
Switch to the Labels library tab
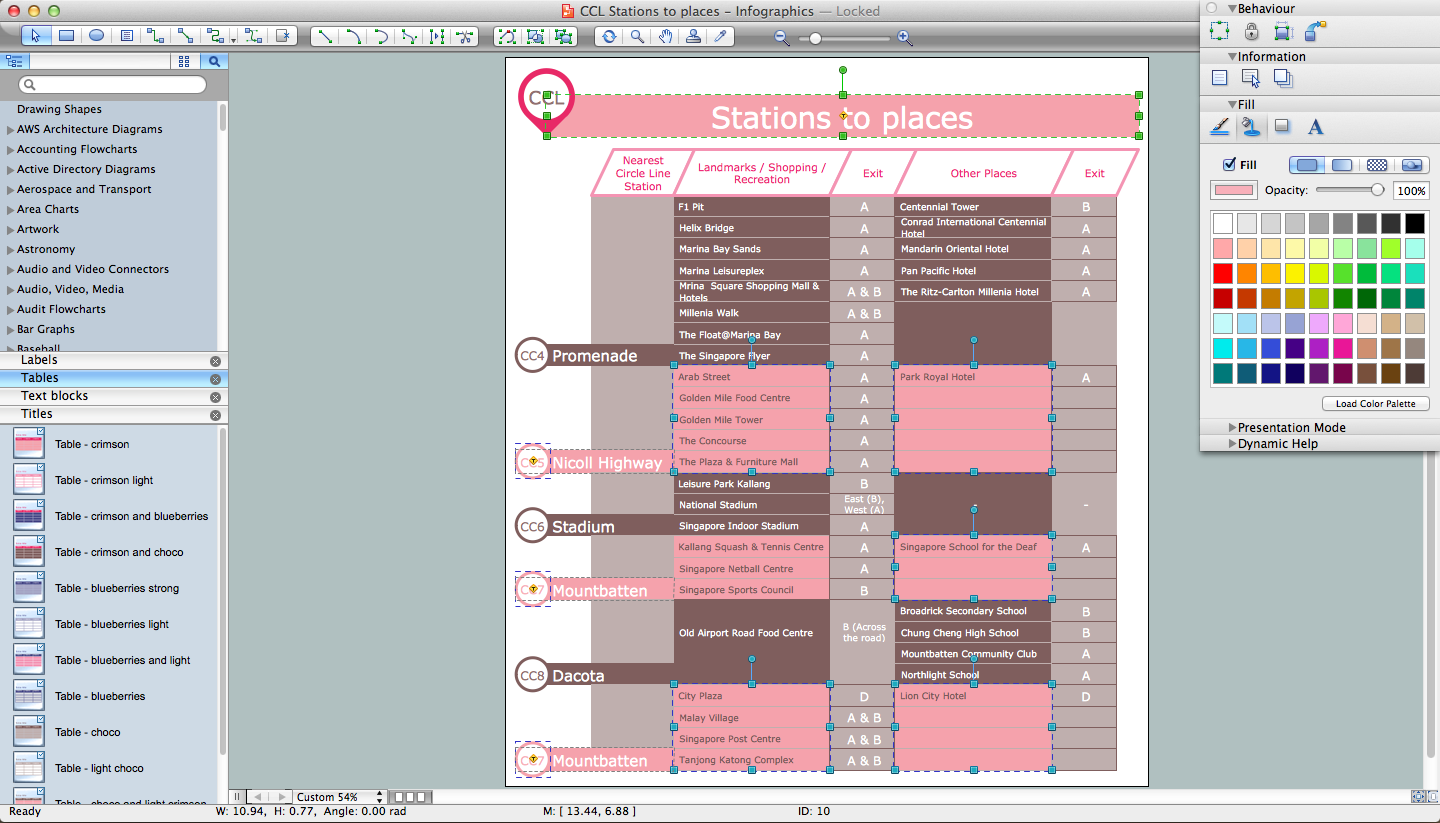tap(114, 360)
